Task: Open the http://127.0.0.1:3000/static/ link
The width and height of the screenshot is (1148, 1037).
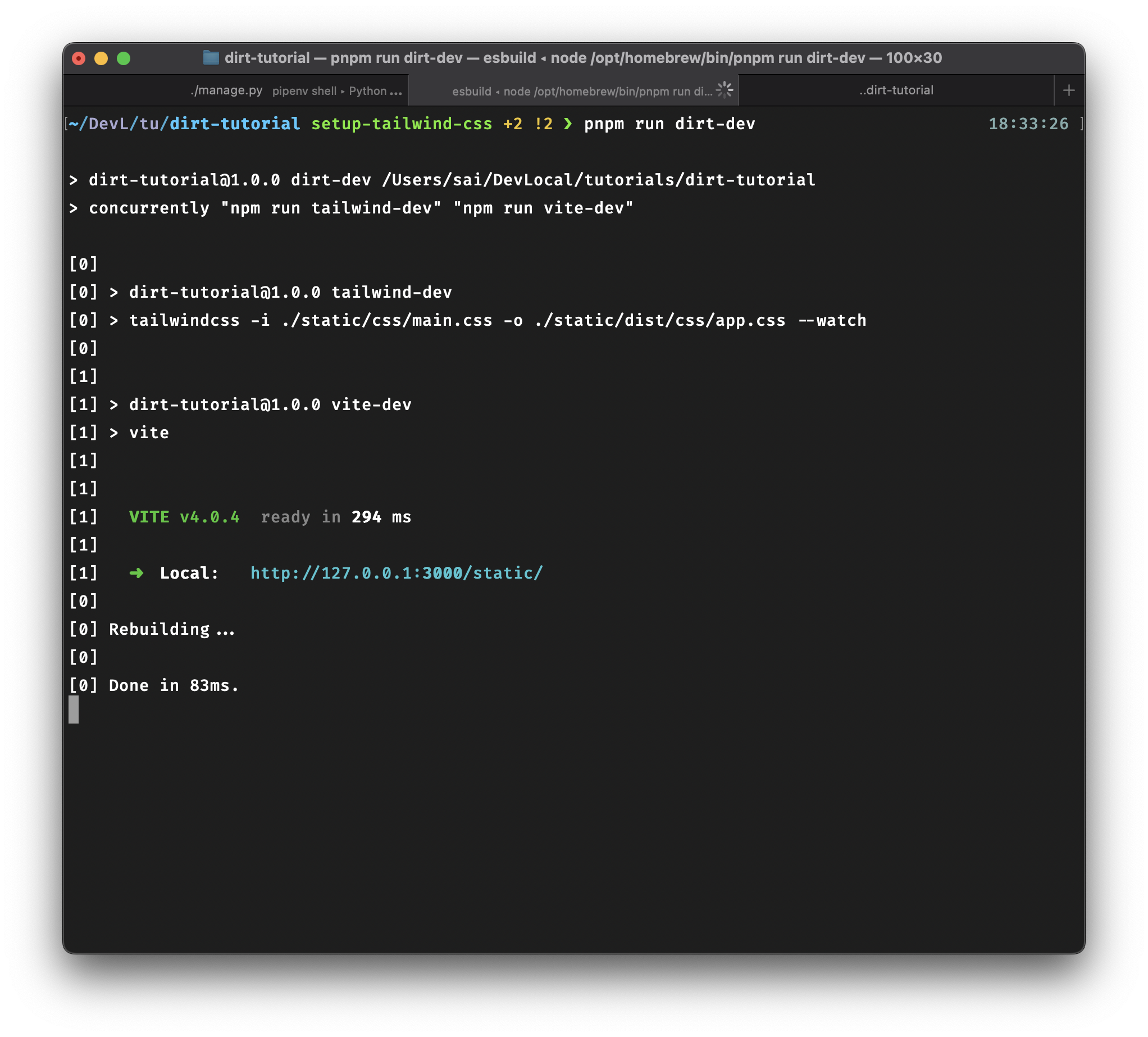Action: click(397, 573)
